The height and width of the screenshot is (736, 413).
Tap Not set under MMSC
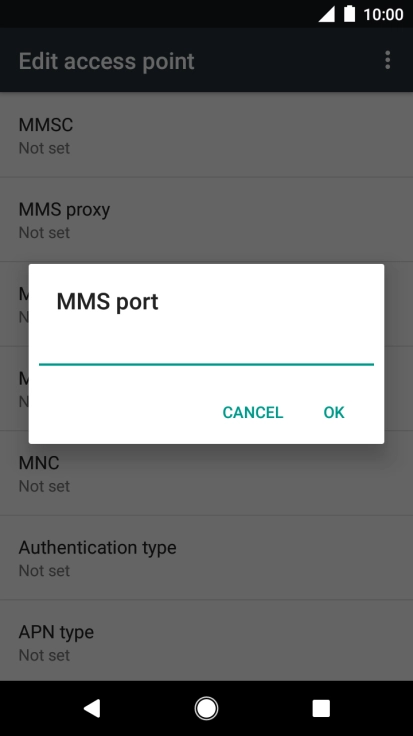(44, 148)
